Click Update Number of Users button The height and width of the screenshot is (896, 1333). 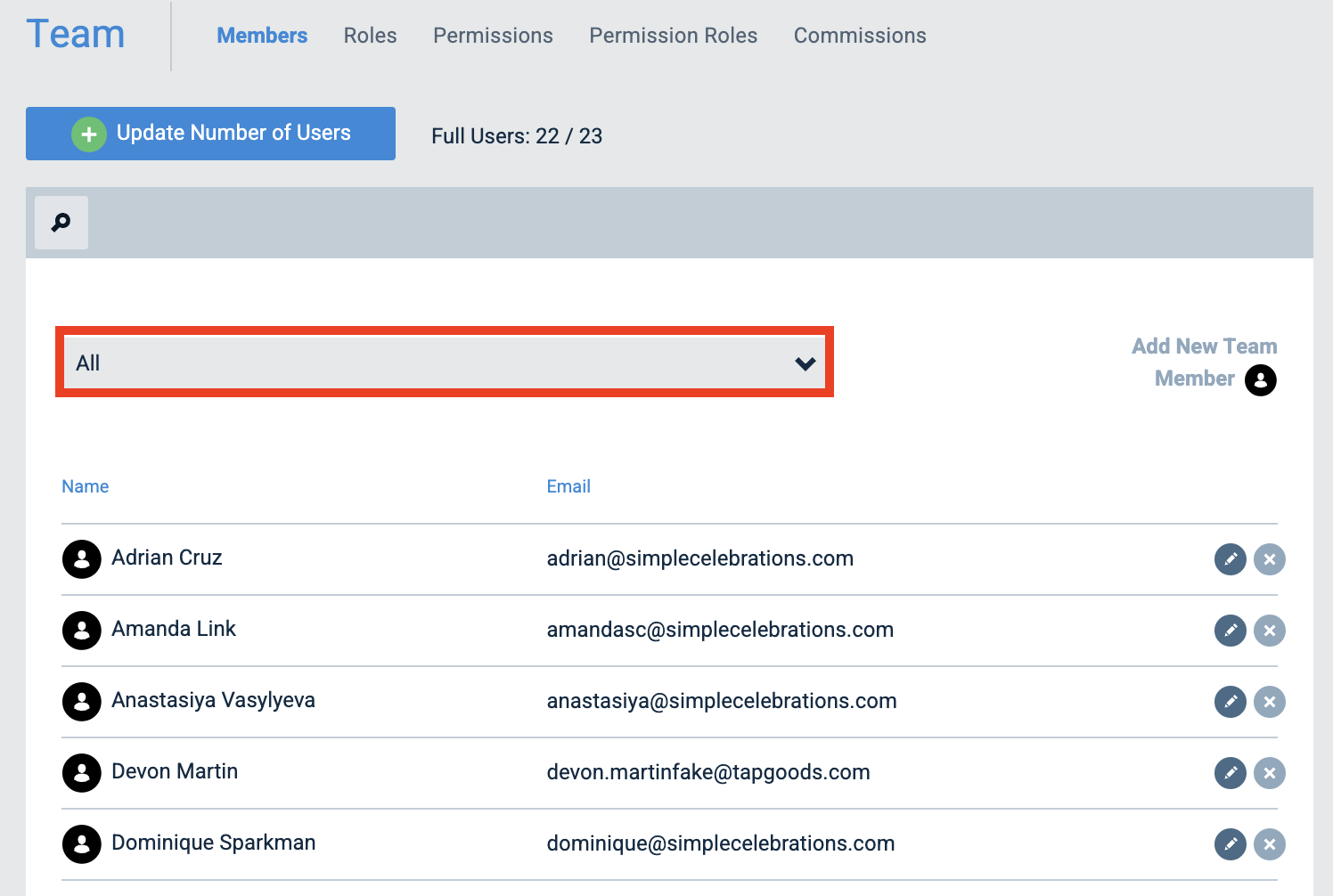click(x=210, y=134)
